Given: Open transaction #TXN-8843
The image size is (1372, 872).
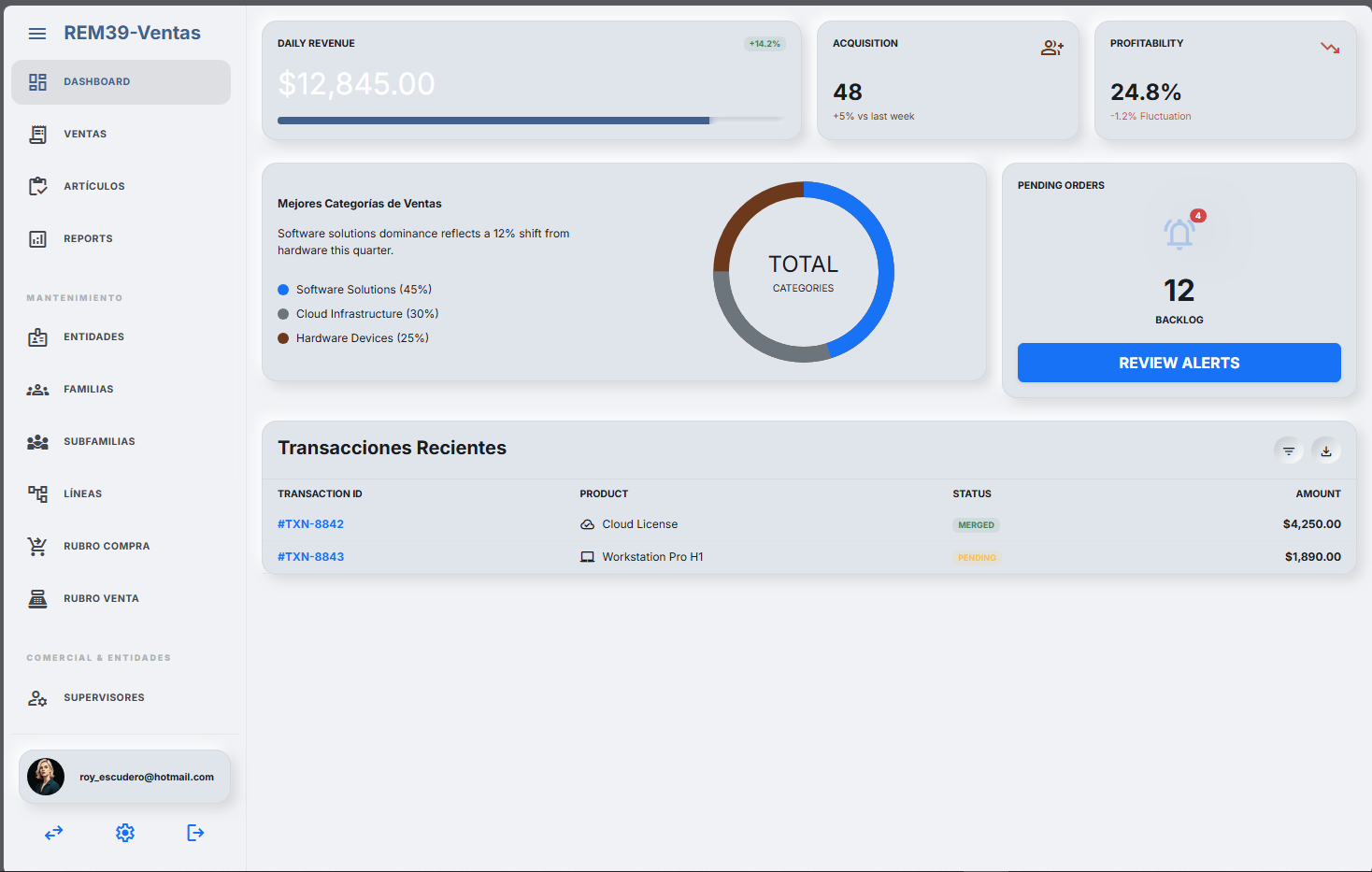Looking at the screenshot, I should pyautogui.click(x=311, y=557).
